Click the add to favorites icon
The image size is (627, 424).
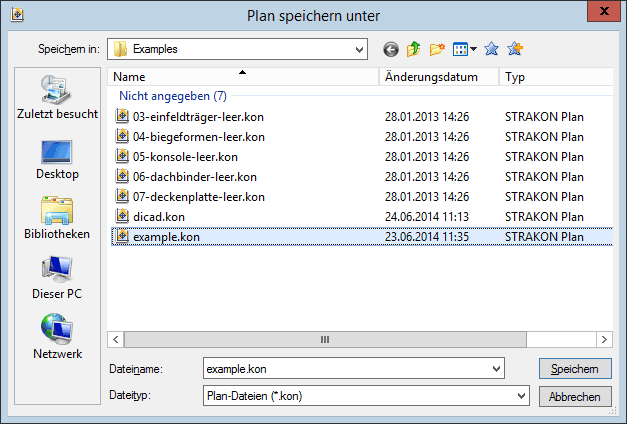pyautogui.click(x=515, y=48)
